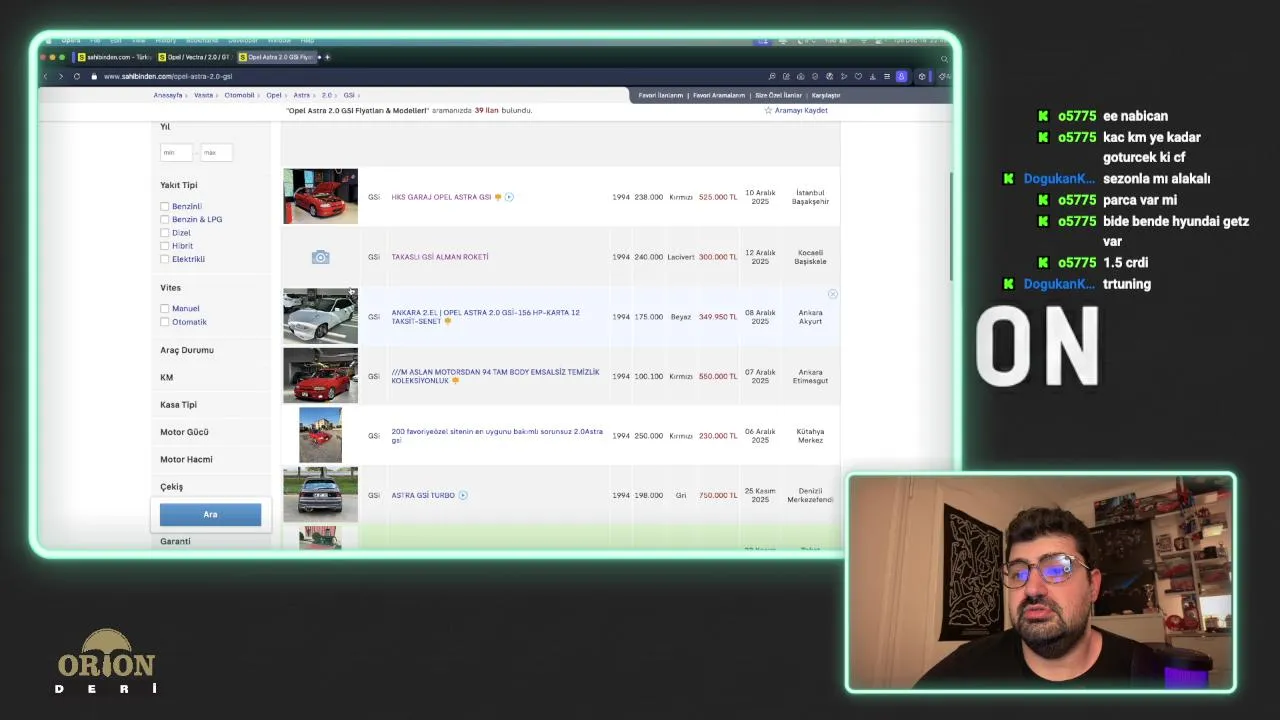
Task: Go back with browser back arrow
Action: click(x=45, y=77)
